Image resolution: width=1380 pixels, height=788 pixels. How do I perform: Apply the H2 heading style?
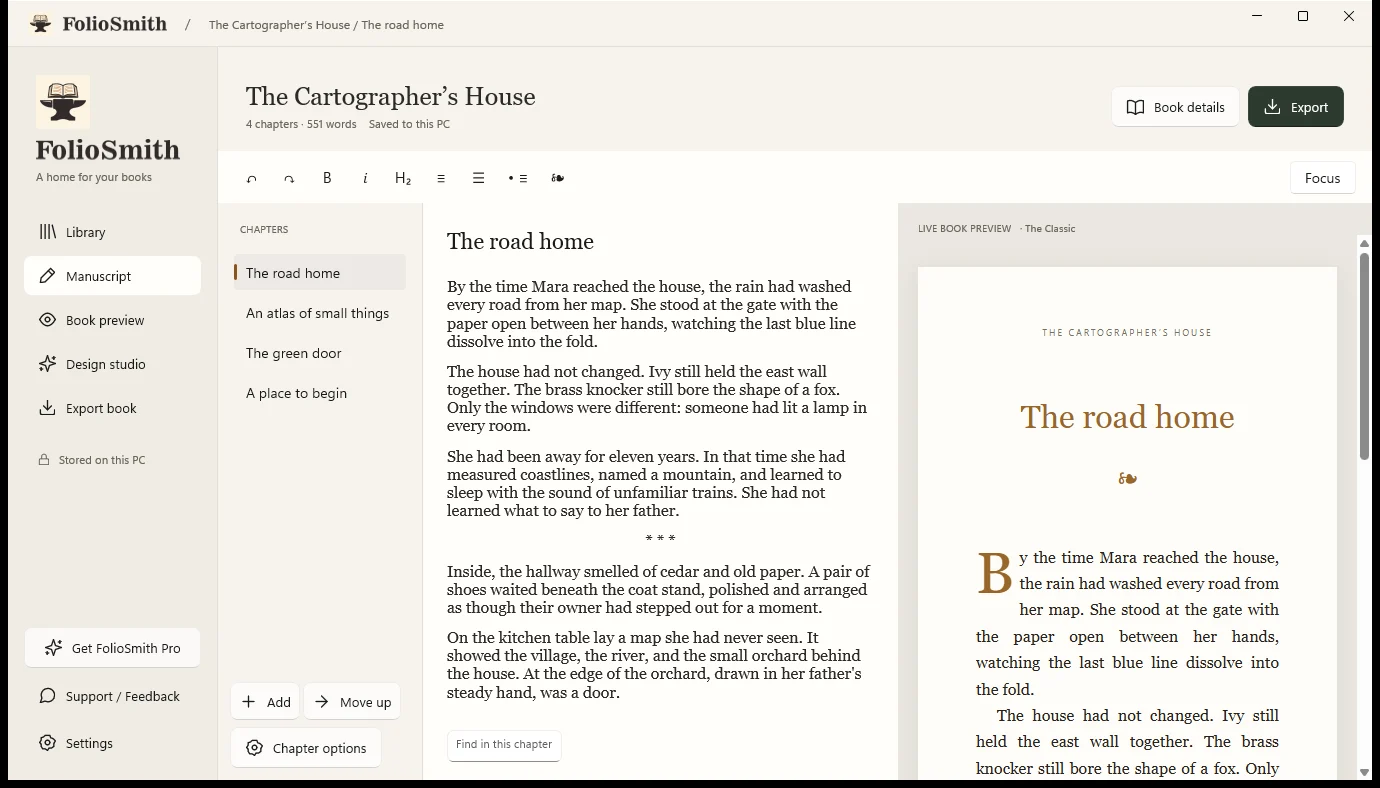[x=403, y=178]
